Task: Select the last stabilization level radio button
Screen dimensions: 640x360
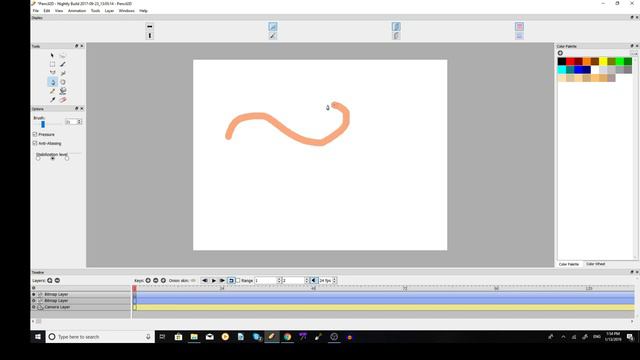Action: click(x=67, y=158)
